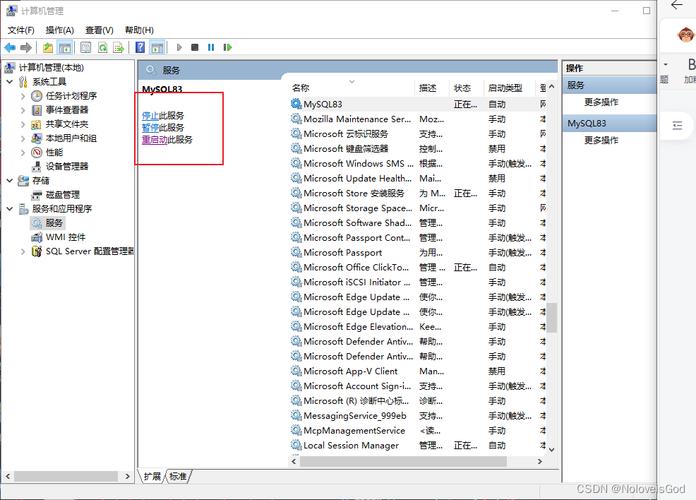Select 服务 in the tree

[x=54, y=222]
